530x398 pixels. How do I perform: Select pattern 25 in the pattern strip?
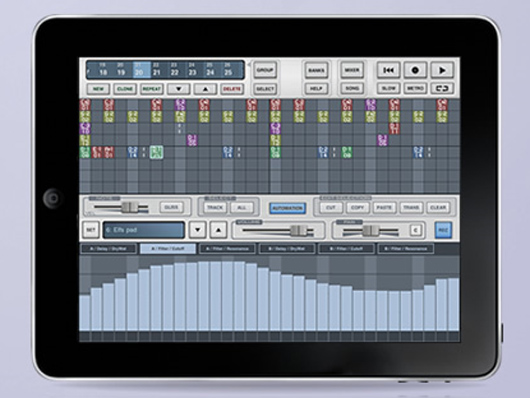point(228,70)
